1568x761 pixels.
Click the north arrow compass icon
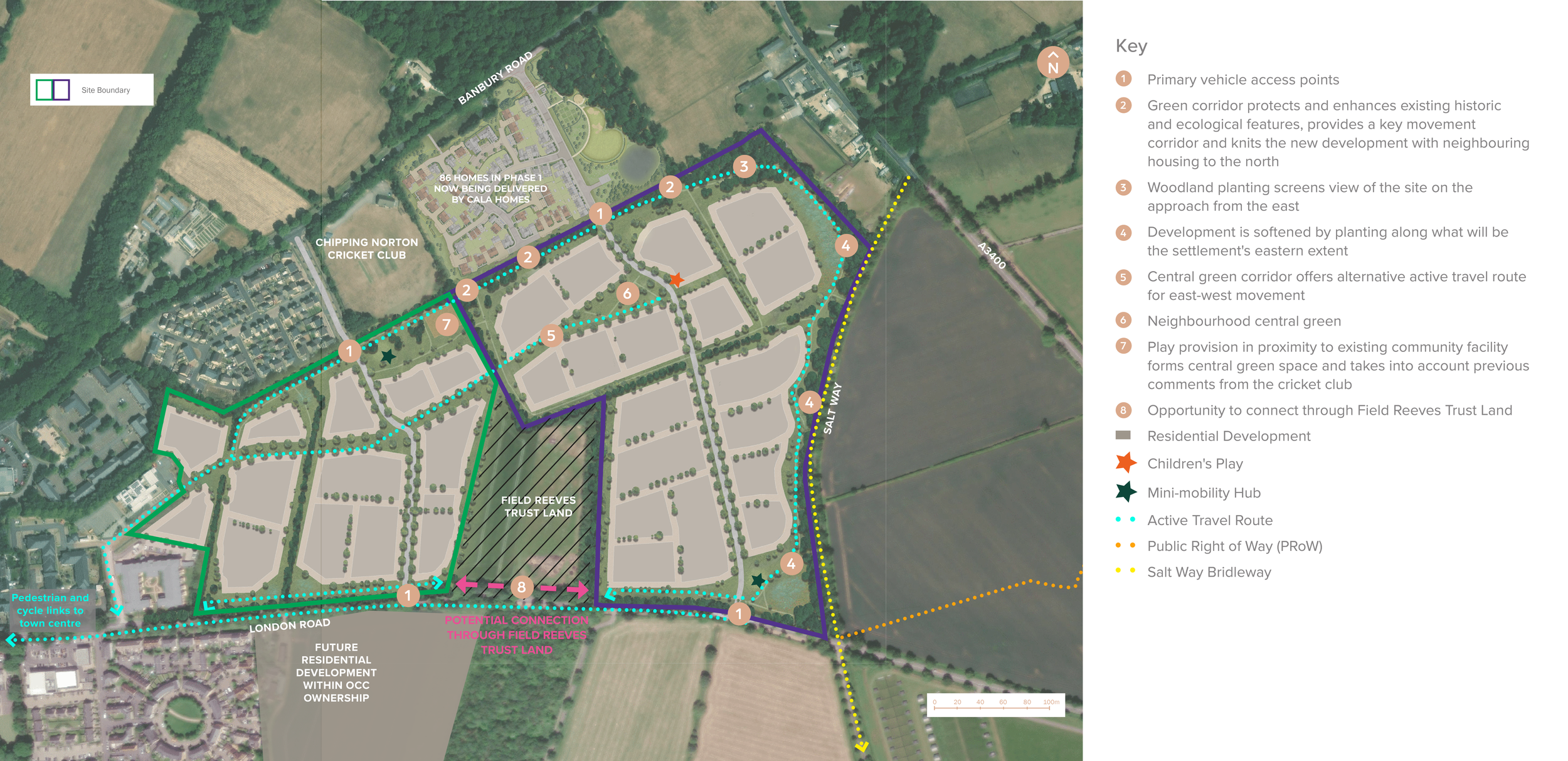[1052, 62]
